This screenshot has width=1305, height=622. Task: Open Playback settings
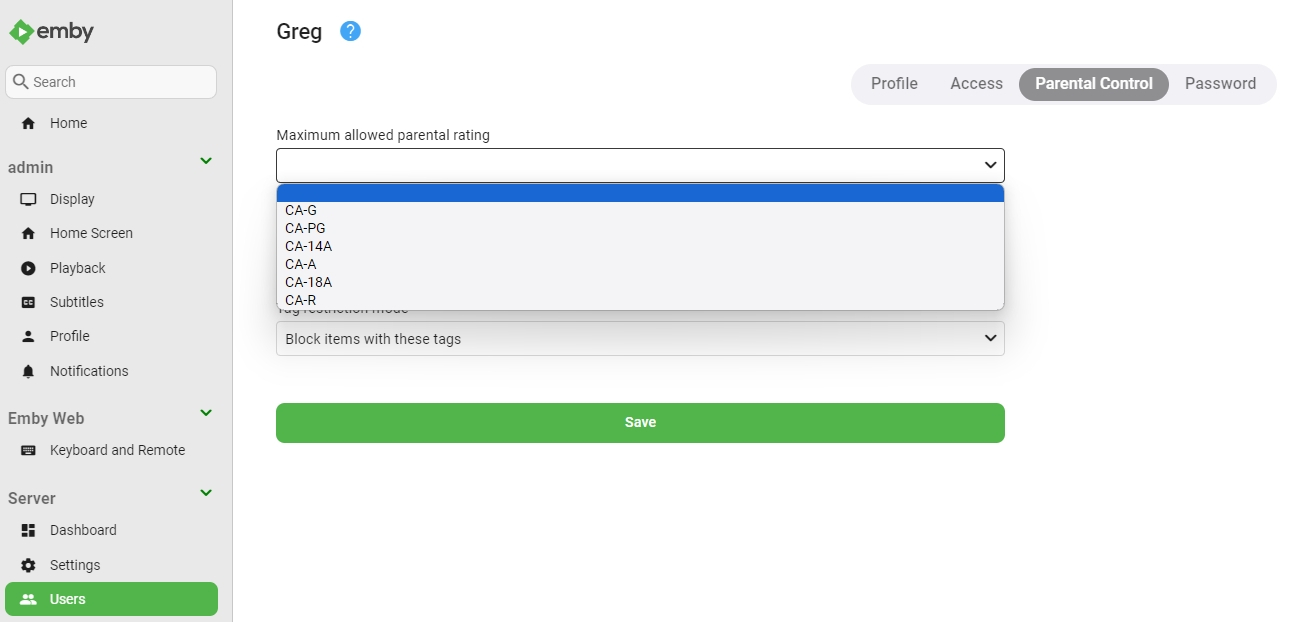(111, 268)
